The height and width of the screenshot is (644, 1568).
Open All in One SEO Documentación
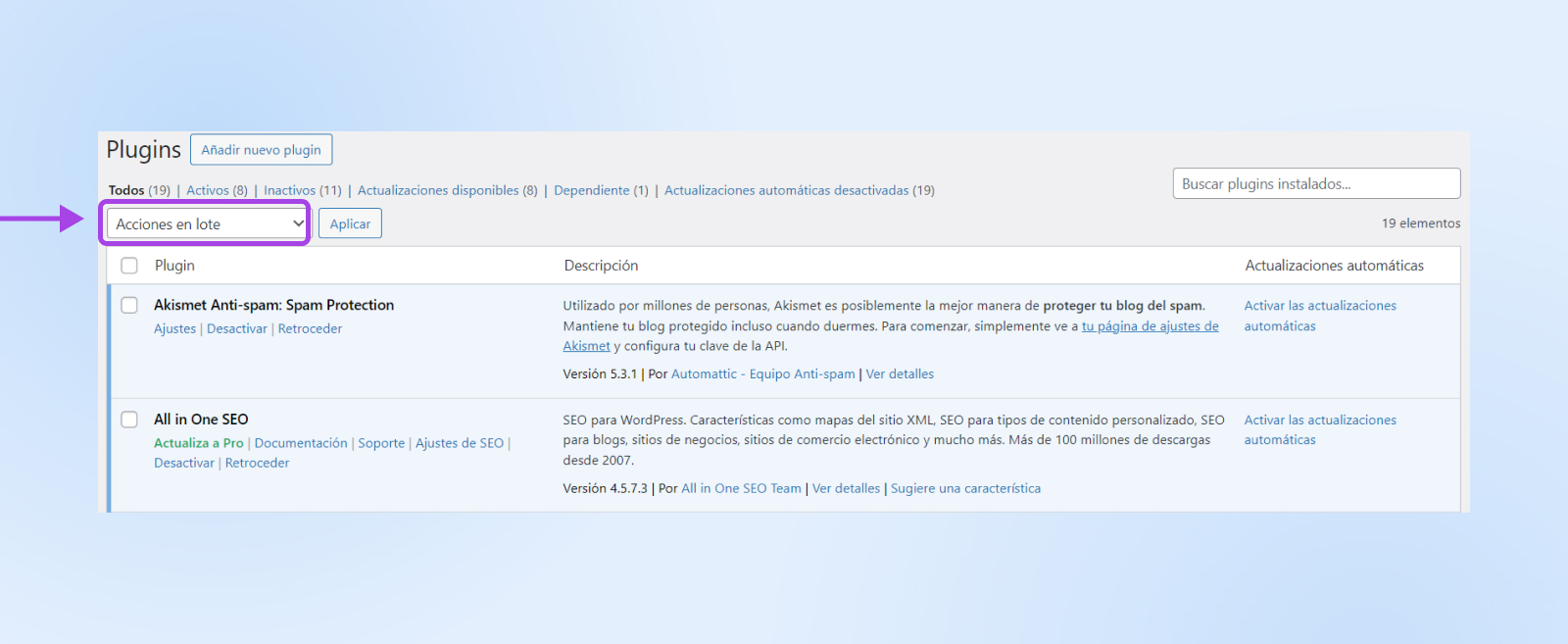pyautogui.click(x=301, y=443)
